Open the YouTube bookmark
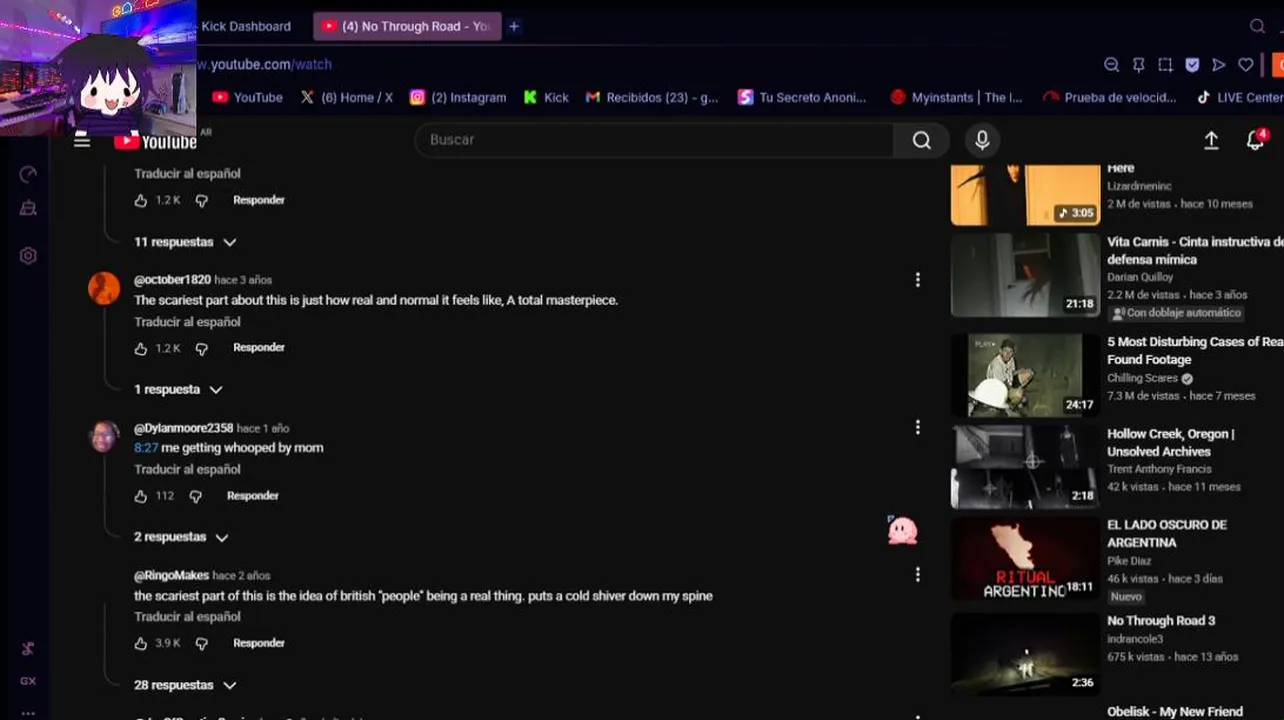 (x=247, y=97)
